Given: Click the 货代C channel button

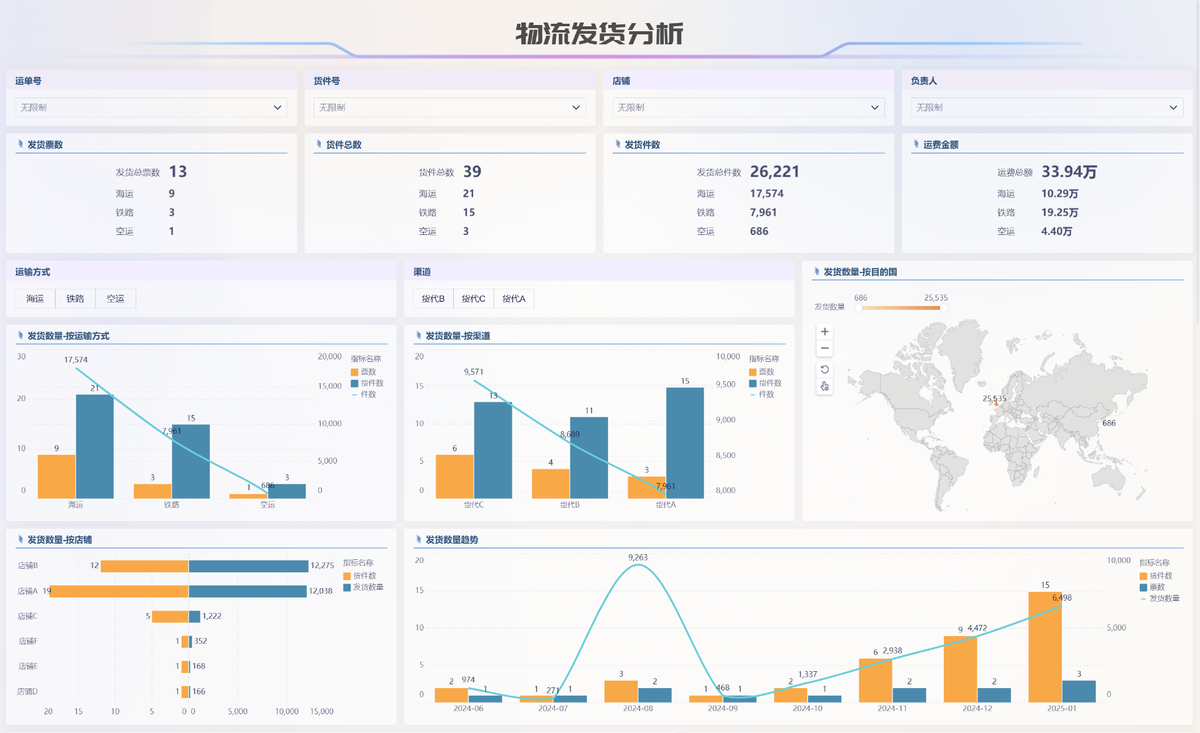Looking at the screenshot, I should click(x=473, y=298).
